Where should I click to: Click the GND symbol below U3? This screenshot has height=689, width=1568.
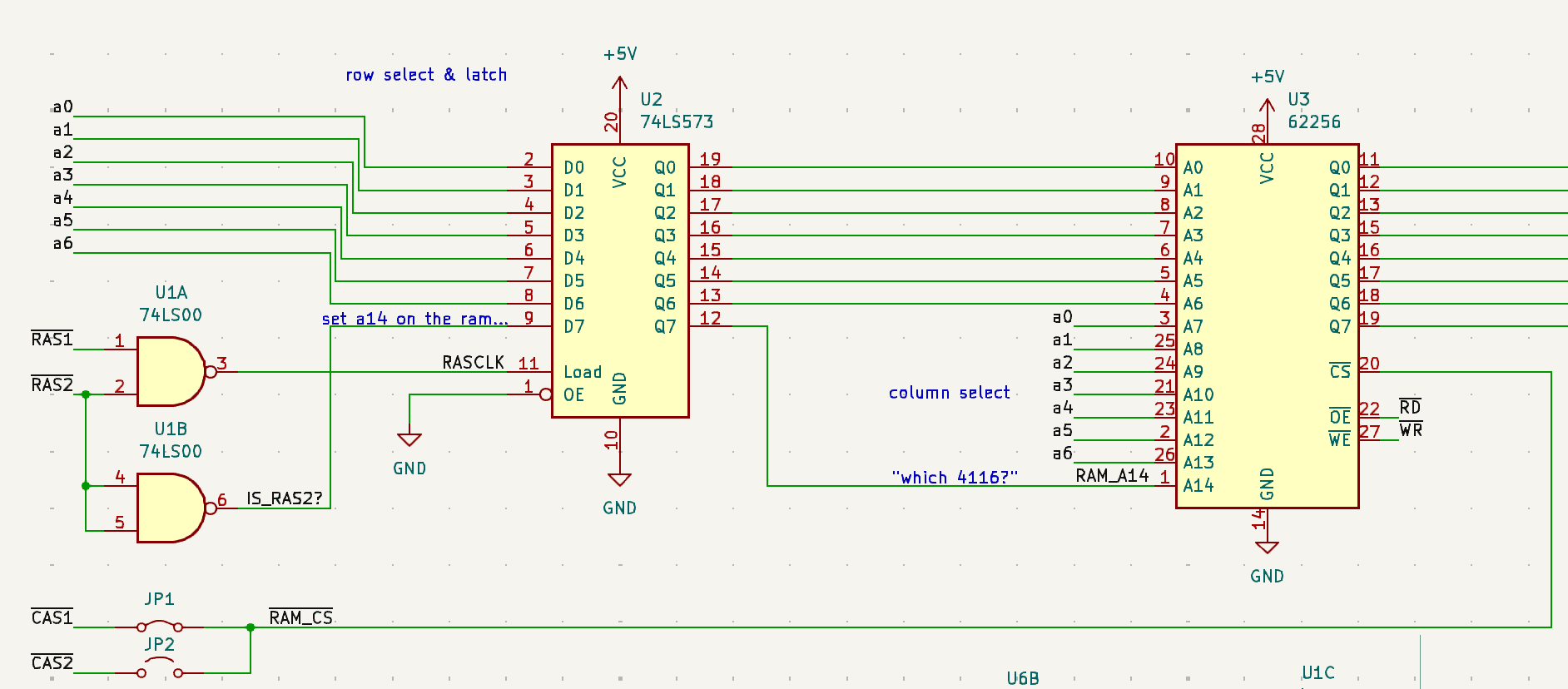[x=1267, y=548]
